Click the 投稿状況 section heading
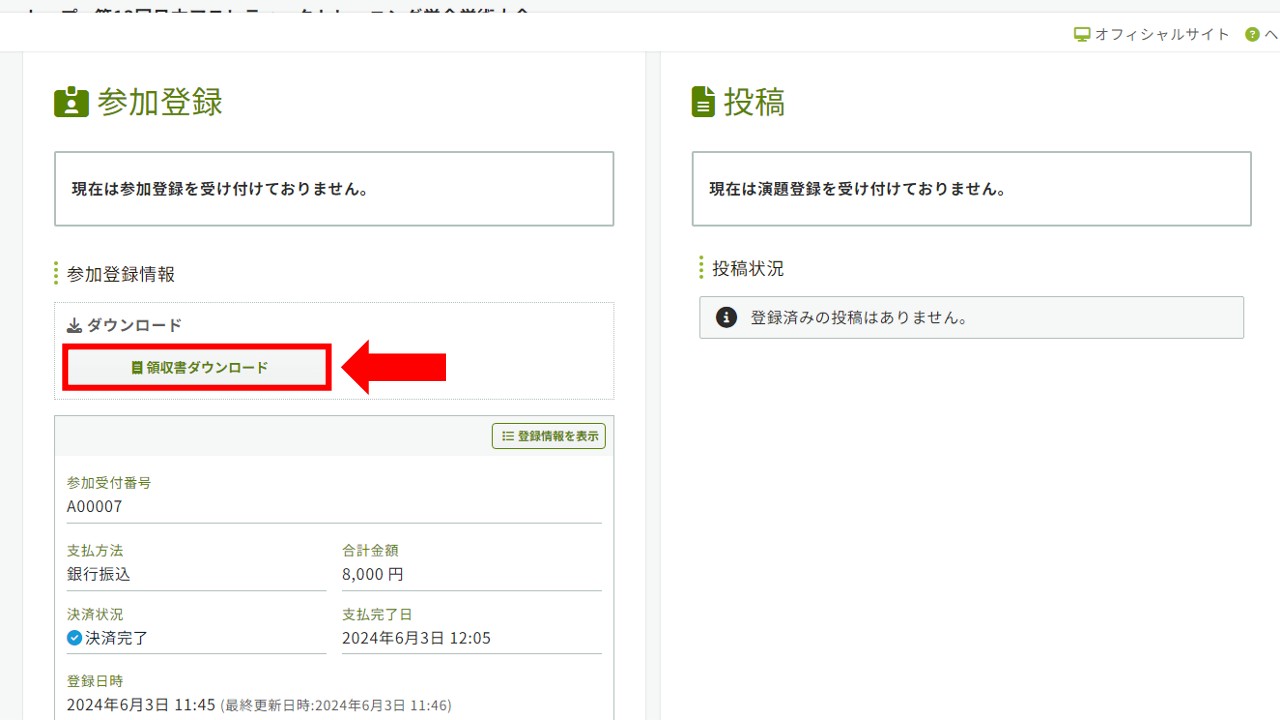 pos(747,268)
